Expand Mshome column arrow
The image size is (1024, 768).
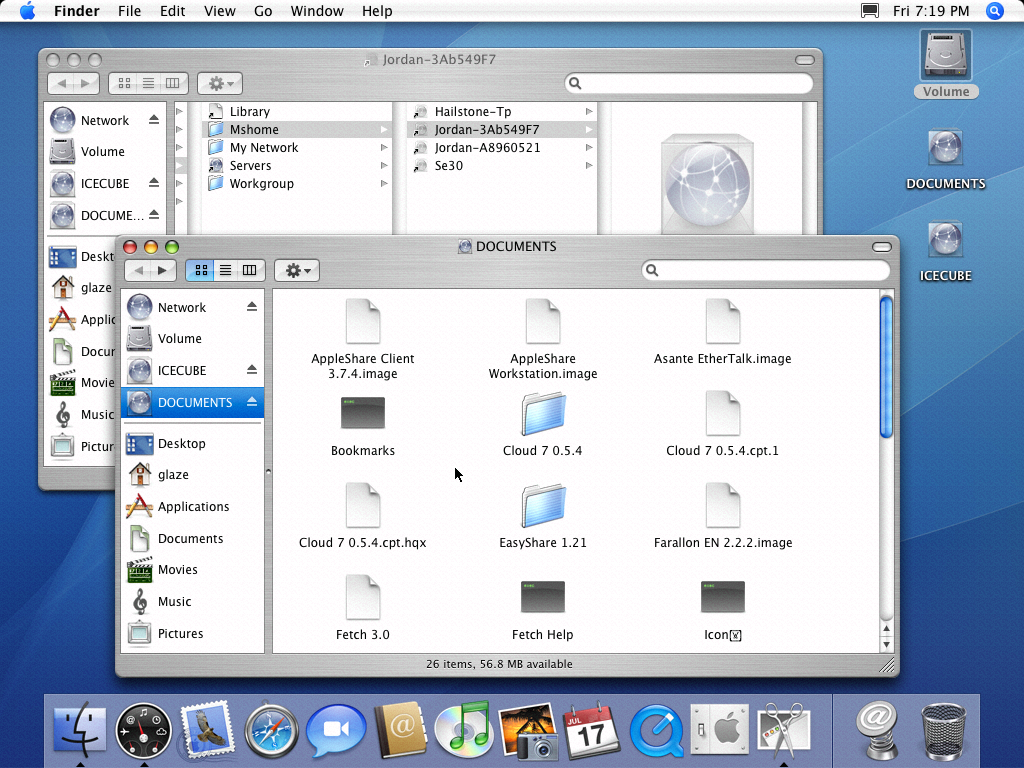coord(384,129)
